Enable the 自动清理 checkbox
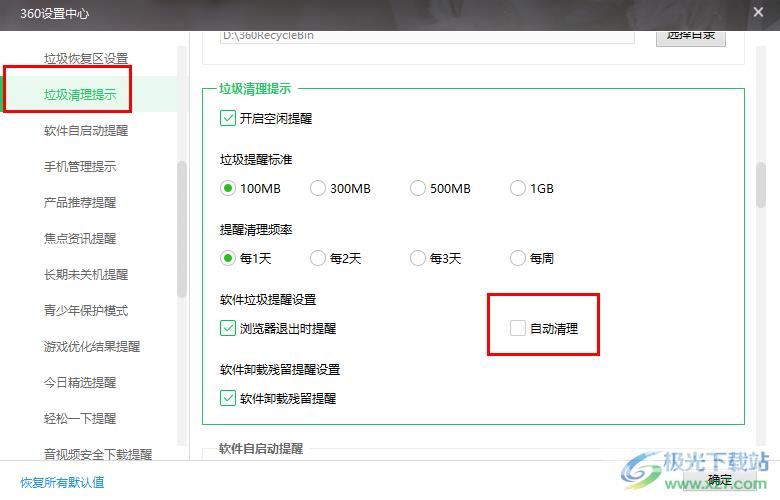The image size is (780, 500). tap(518, 328)
